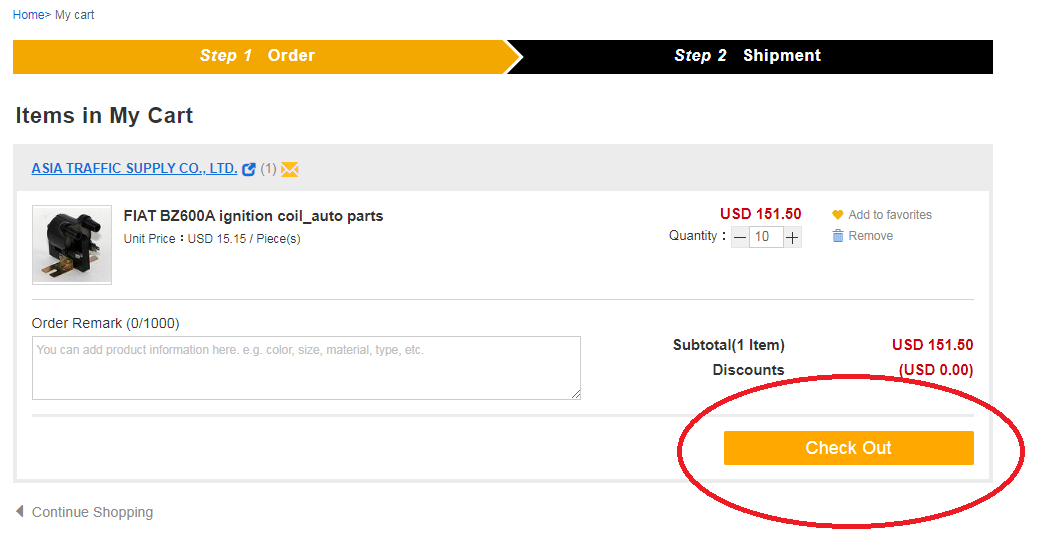Click the envelope icon to message supplier
This screenshot has width=1055, height=542.
point(290,169)
